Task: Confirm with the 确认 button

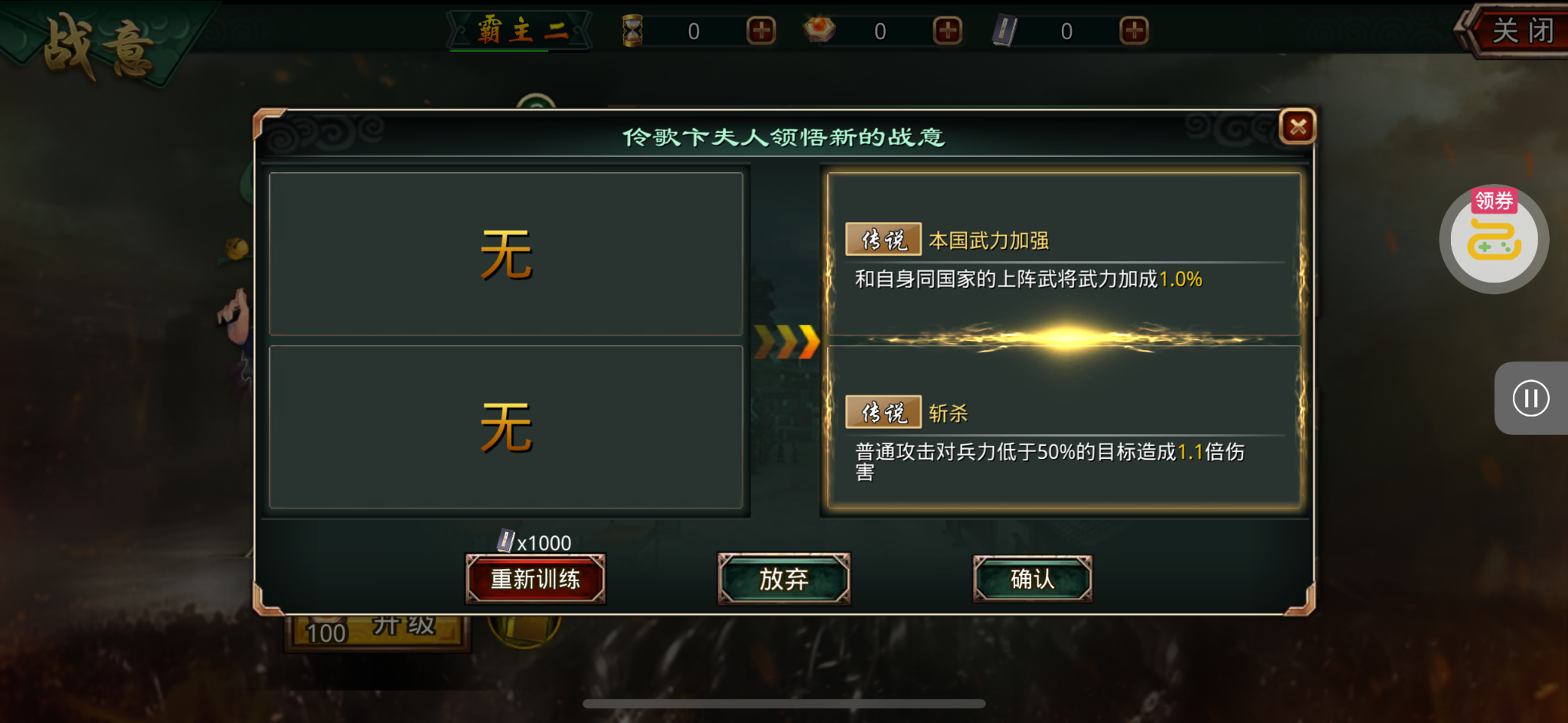Action: (x=1032, y=579)
